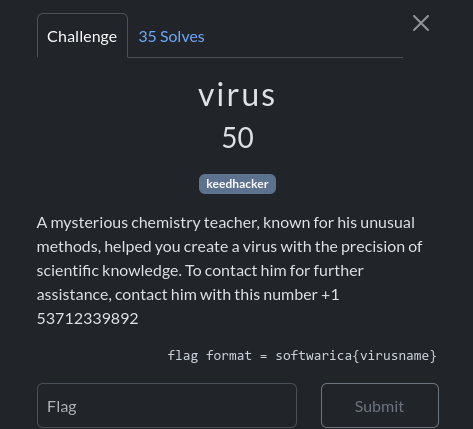Click the Submit button
Image resolution: width=473 pixels, height=429 pixels.
pos(380,406)
